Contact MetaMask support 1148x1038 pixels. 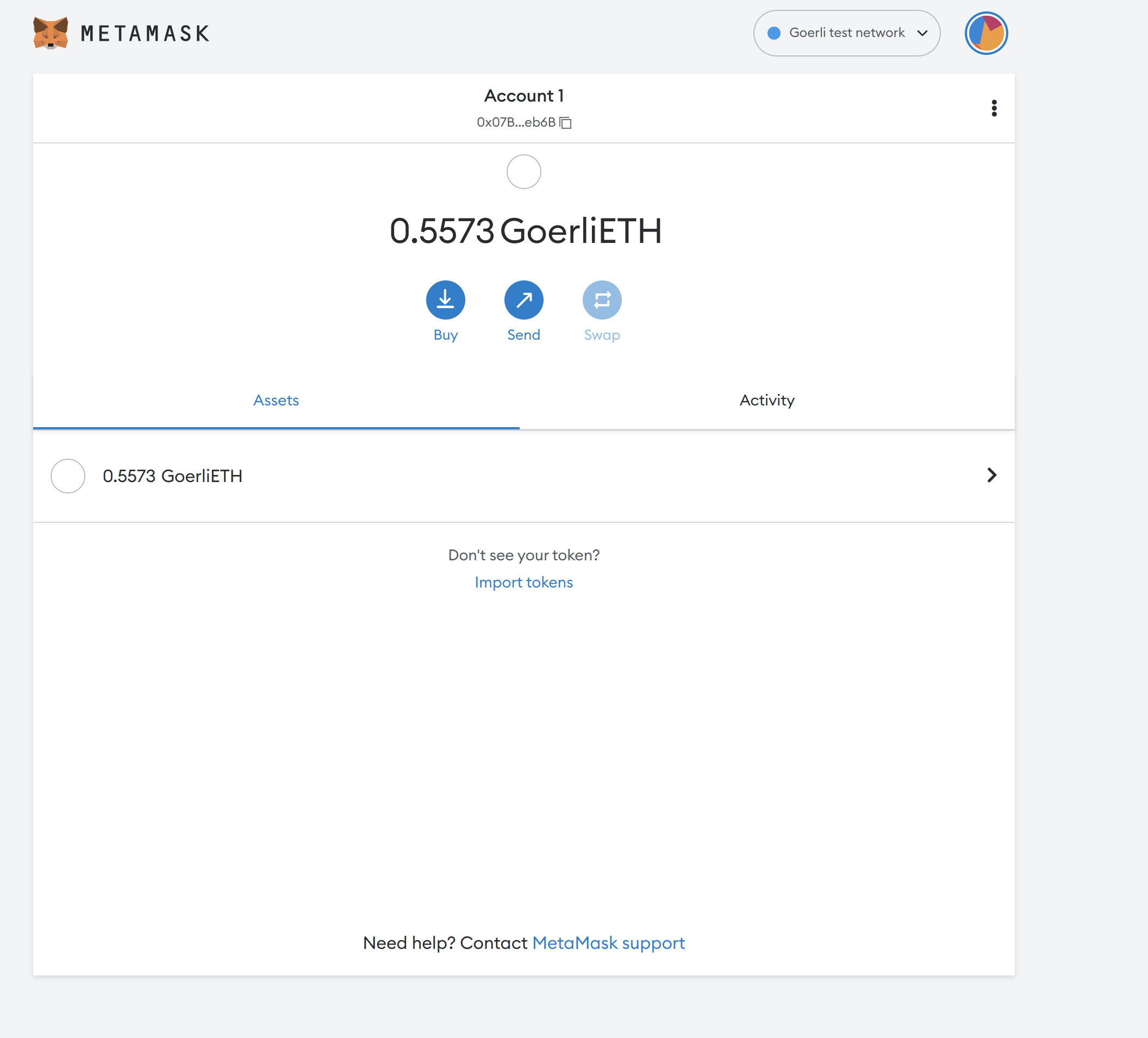[608, 943]
